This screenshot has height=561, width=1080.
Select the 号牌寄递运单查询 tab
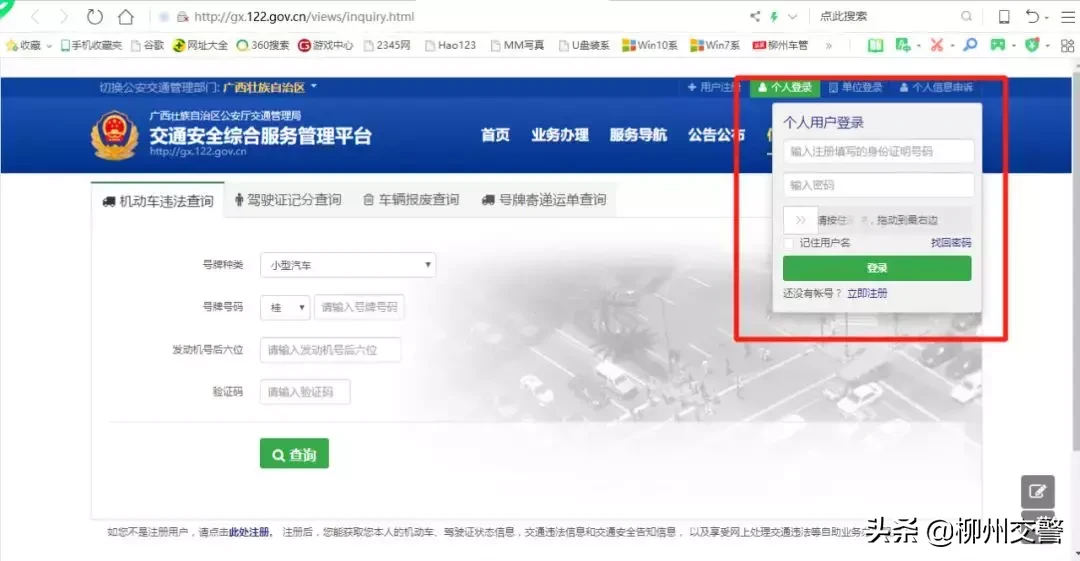544,200
